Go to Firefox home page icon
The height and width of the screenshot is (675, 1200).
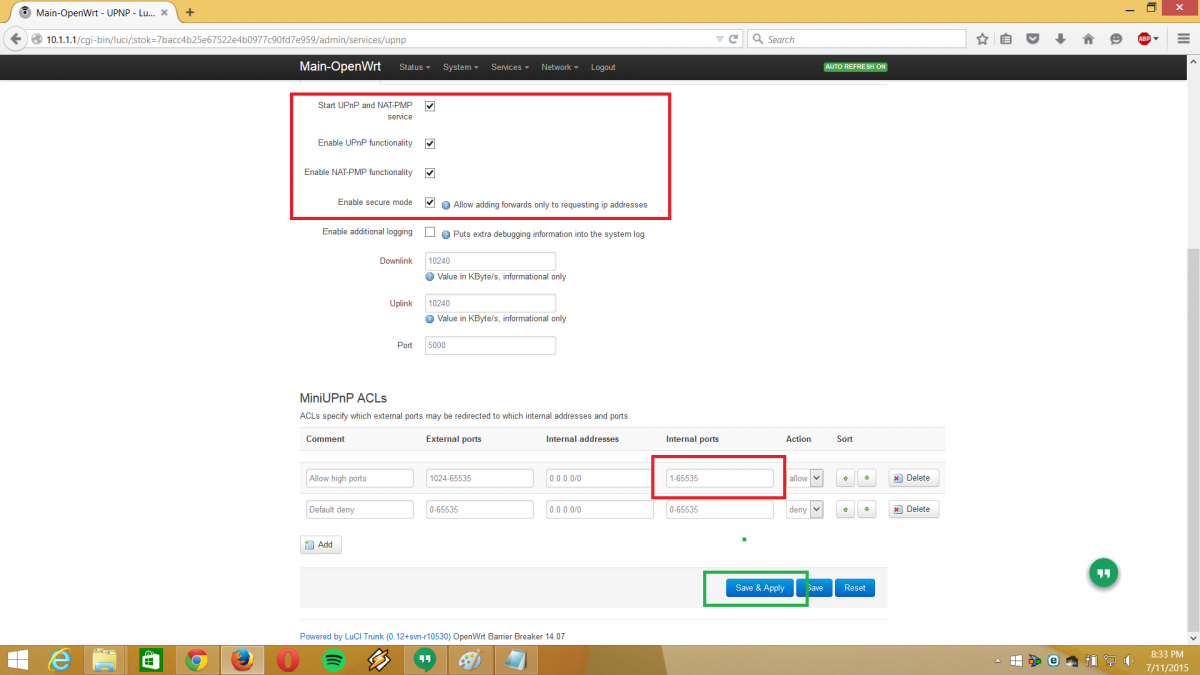(x=1088, y=39)
